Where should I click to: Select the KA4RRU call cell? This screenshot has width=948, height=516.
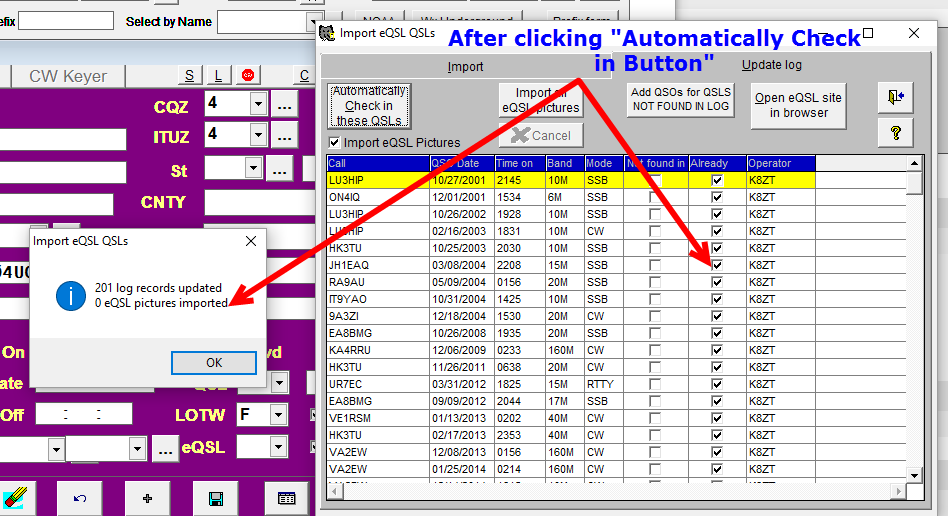click(378, 350)
